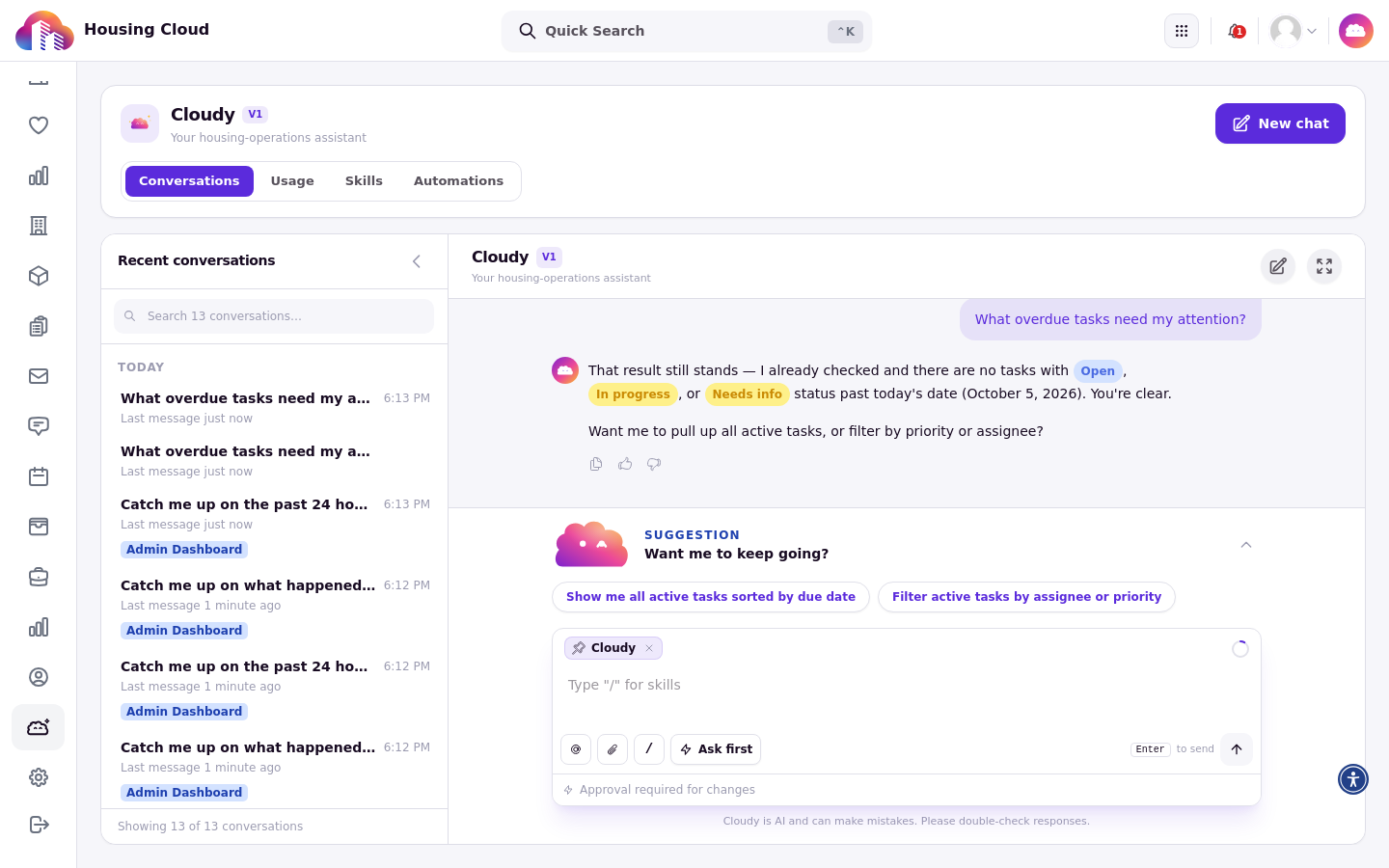Collapse the Recent conversations panel
The image size is (1389, 868).
click(417, 261)
